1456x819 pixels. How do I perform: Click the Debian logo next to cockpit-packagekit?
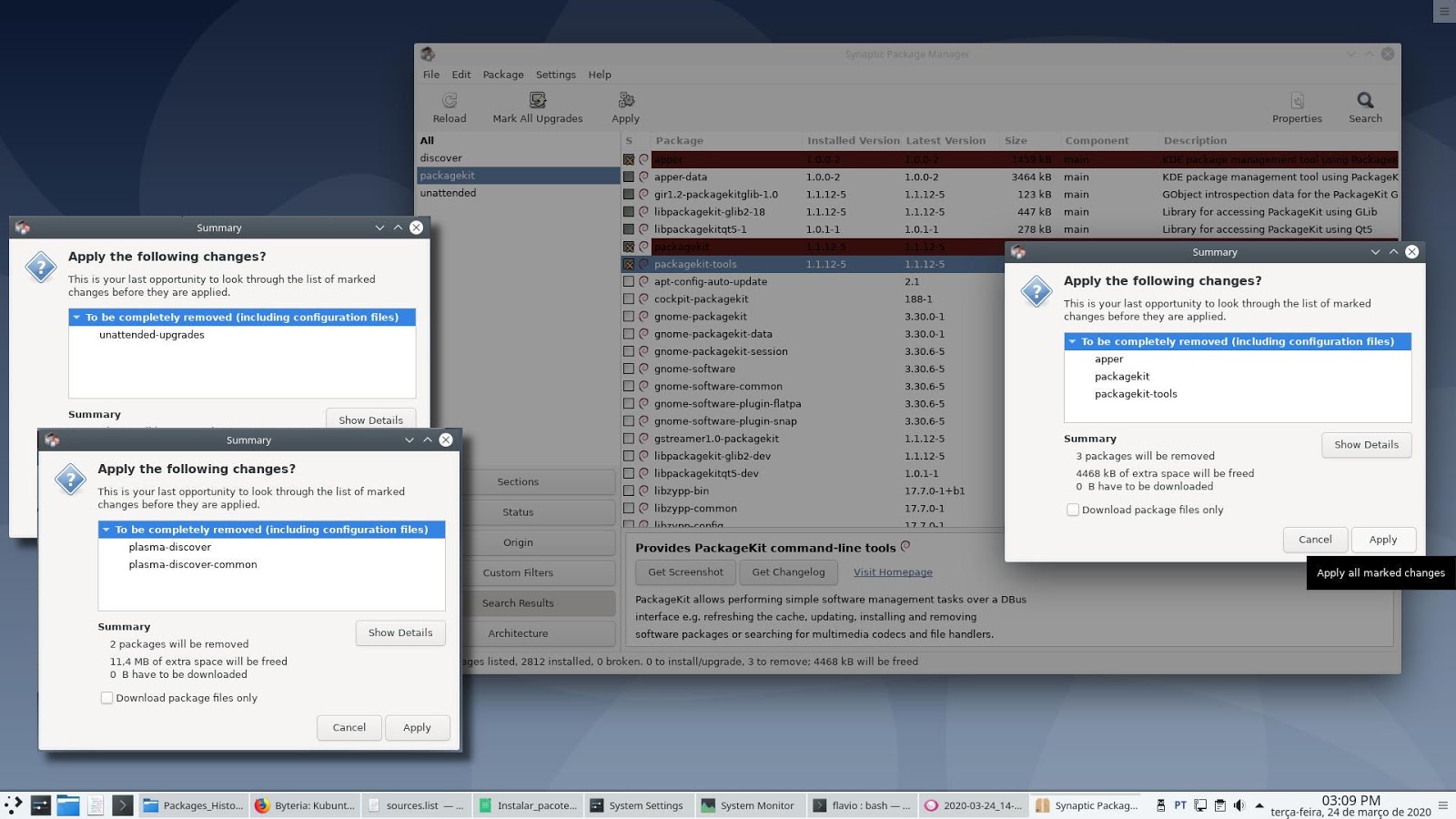643,298
